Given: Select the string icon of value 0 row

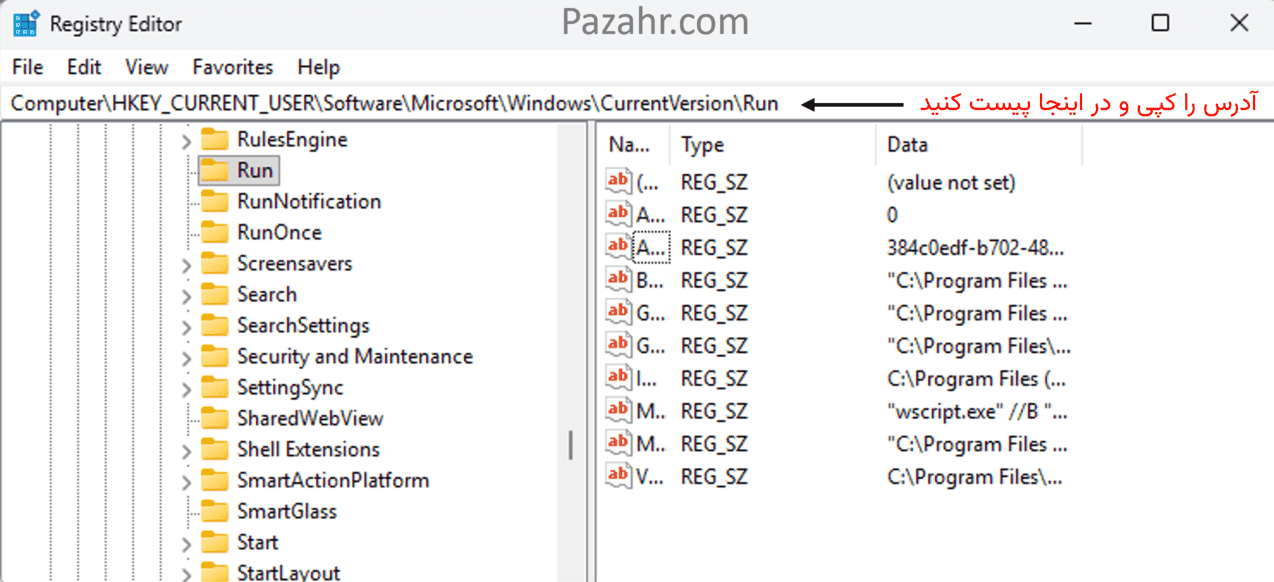Looking at the screenshot, I should [x=619, y=214].
